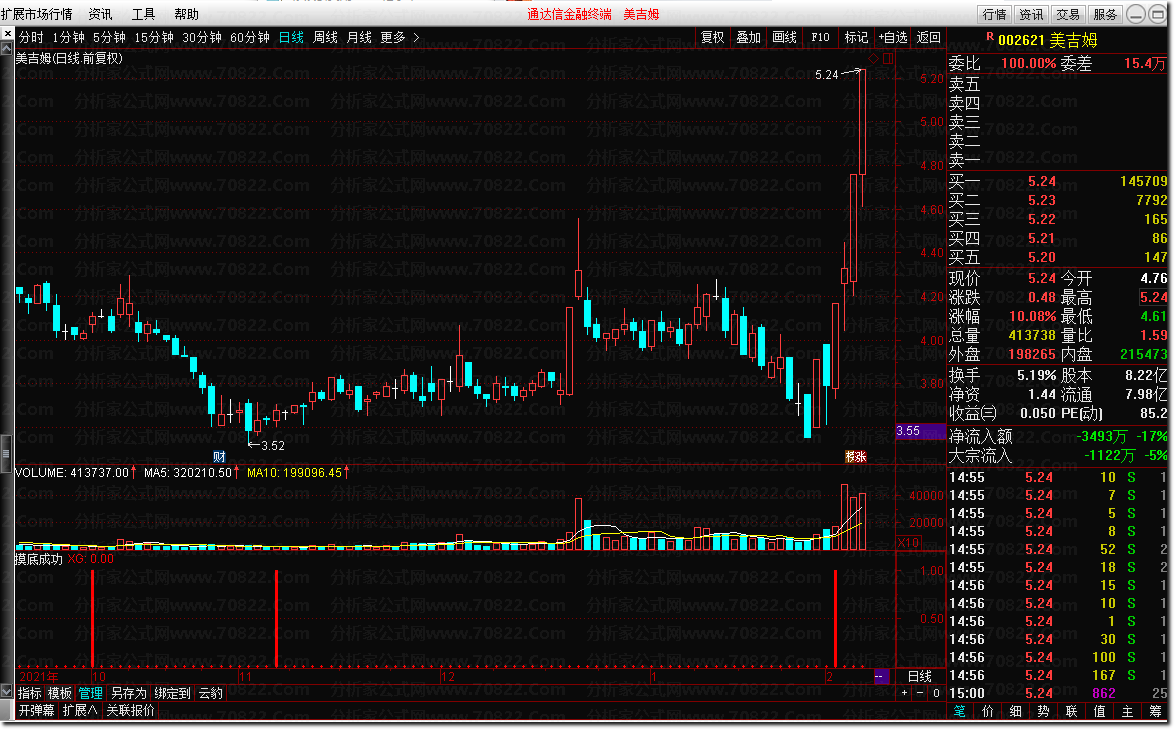Click the 资讯 button at top right
The width and height of the screenshot is (1176, 730).
click(1031, 14)
